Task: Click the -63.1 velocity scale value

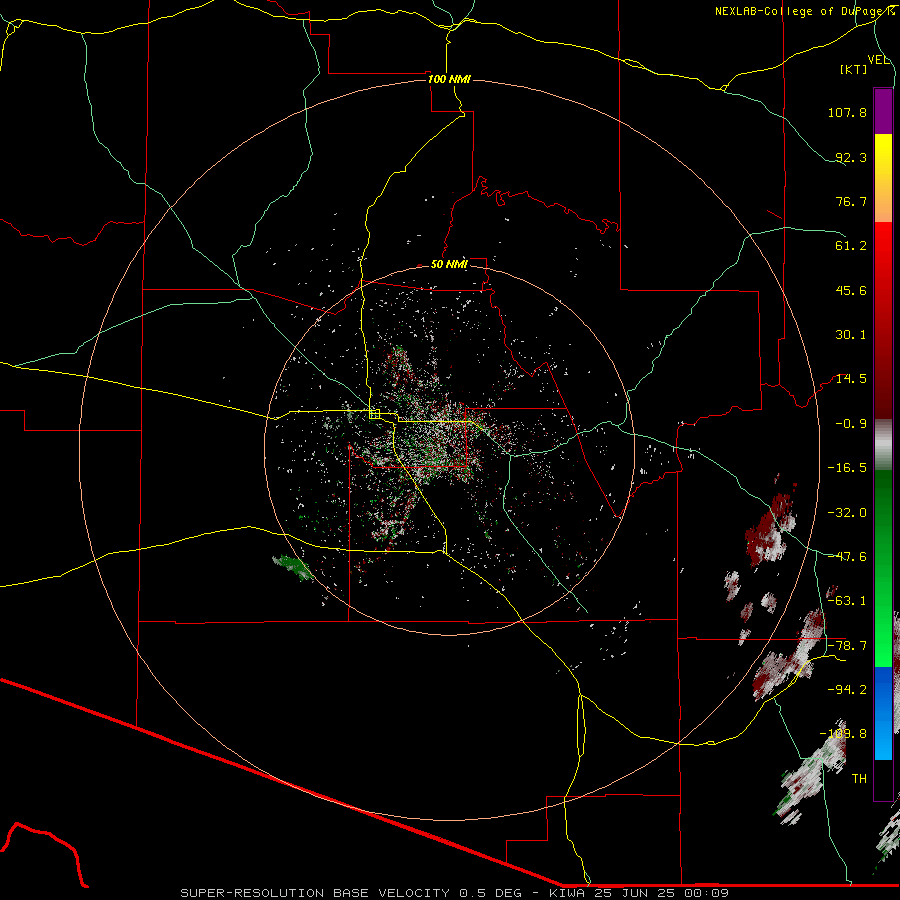Action: pos(847,601)
